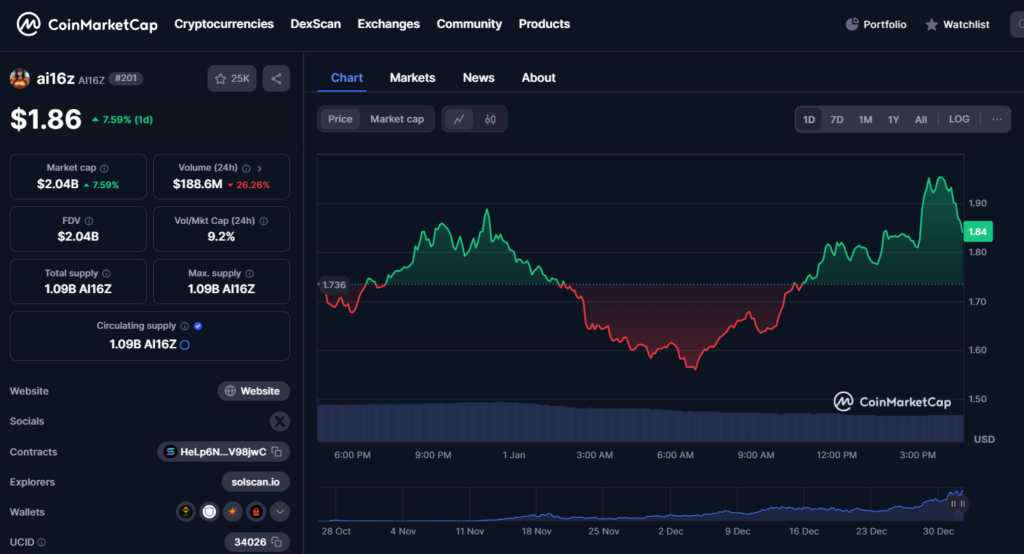1024x554 pixels.
Task: Set chart range to 7D
Action: pos(837,119)
